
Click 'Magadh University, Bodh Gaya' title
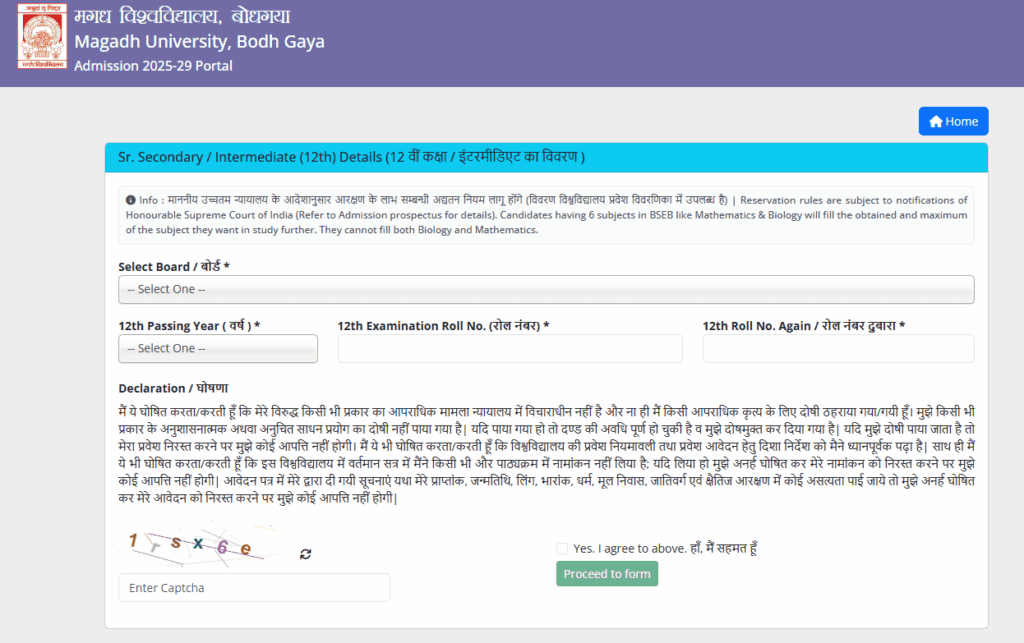point(199,41)
